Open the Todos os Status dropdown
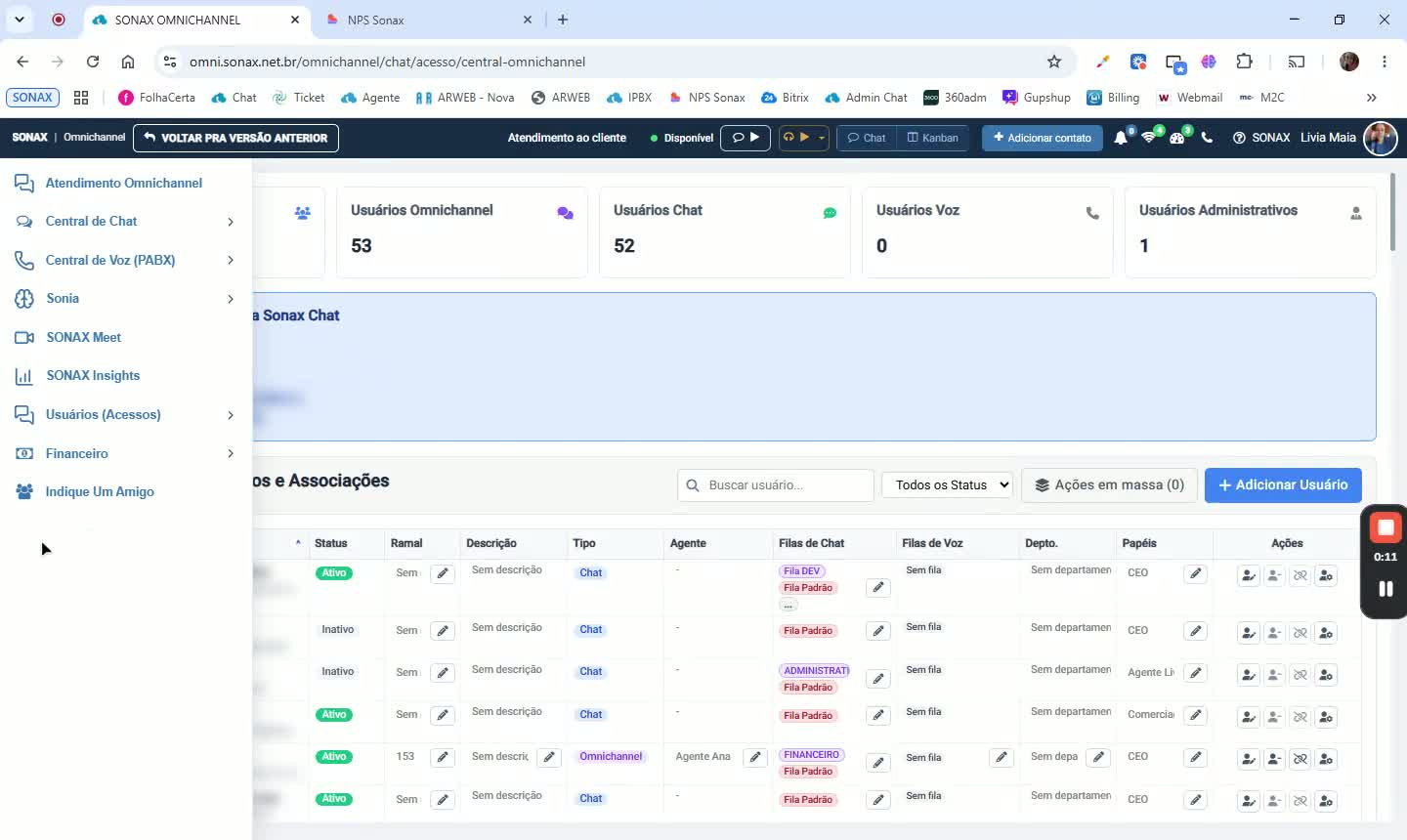The height and width of the screenshot is (840, 1407). 948,485
